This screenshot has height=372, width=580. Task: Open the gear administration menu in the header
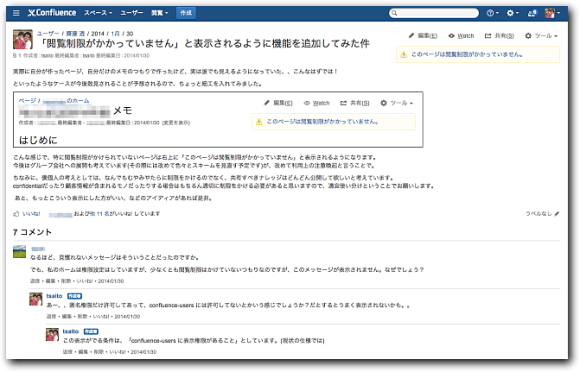point(512,13)
